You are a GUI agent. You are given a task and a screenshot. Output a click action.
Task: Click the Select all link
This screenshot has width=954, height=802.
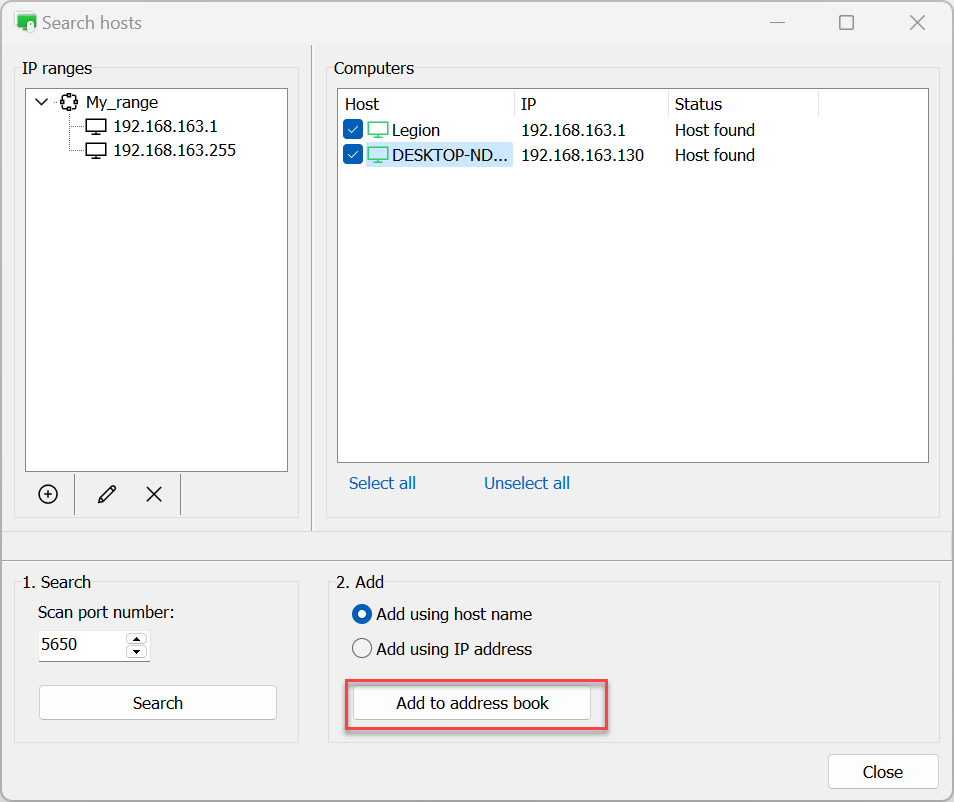point(382,483)
